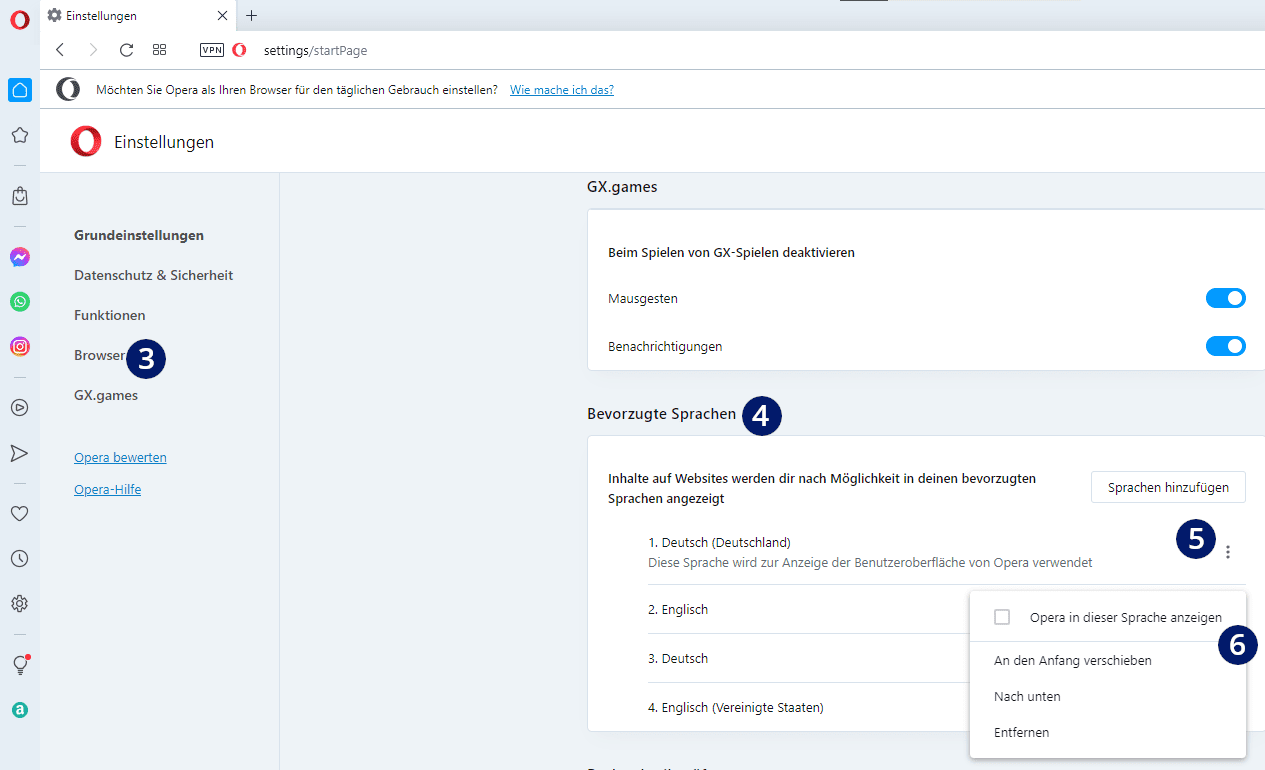
Task: Open the Opera main menu logo
Action: (x=20, y=19)
